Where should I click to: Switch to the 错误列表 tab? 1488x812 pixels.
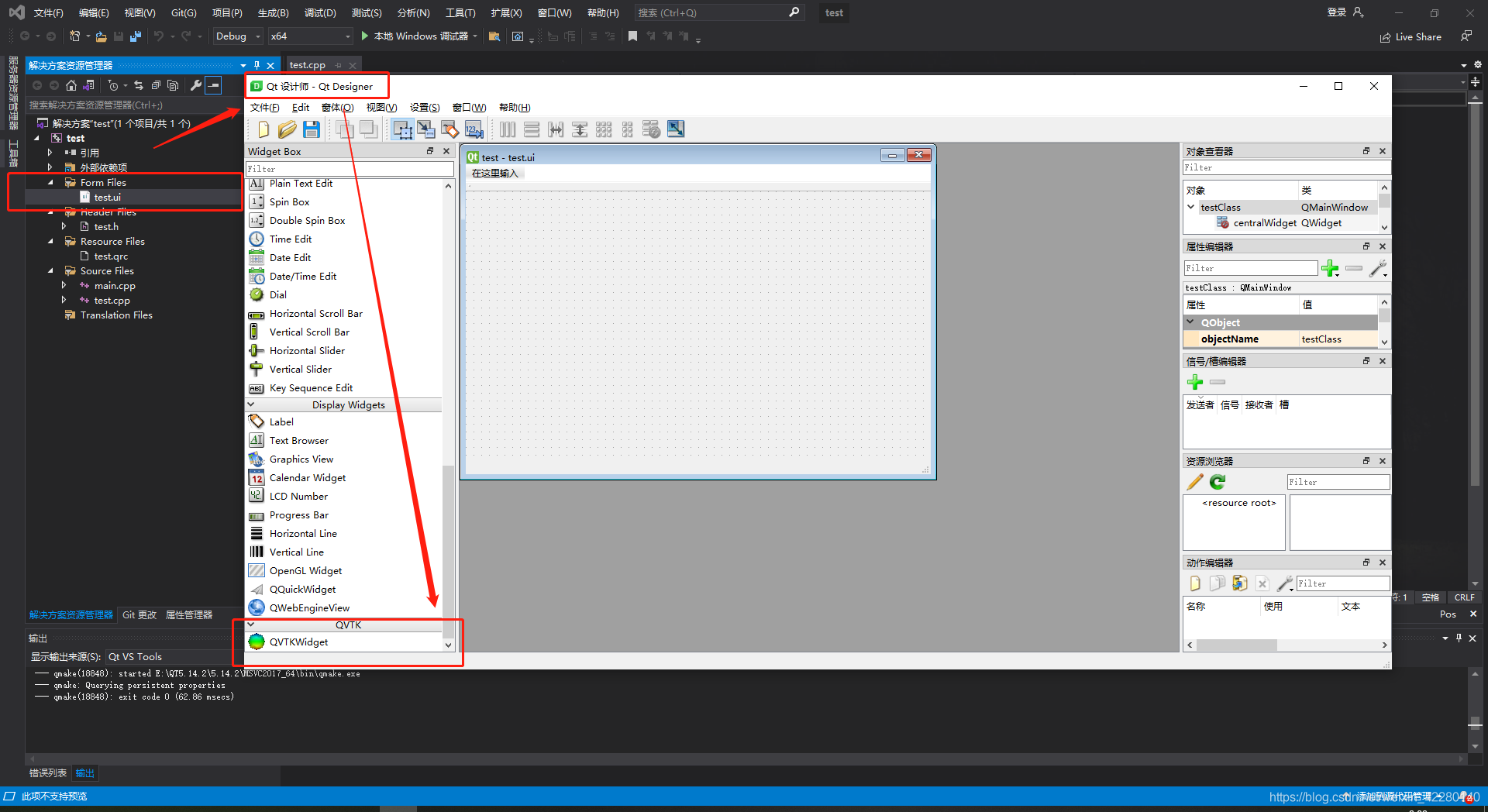(48, 773)
